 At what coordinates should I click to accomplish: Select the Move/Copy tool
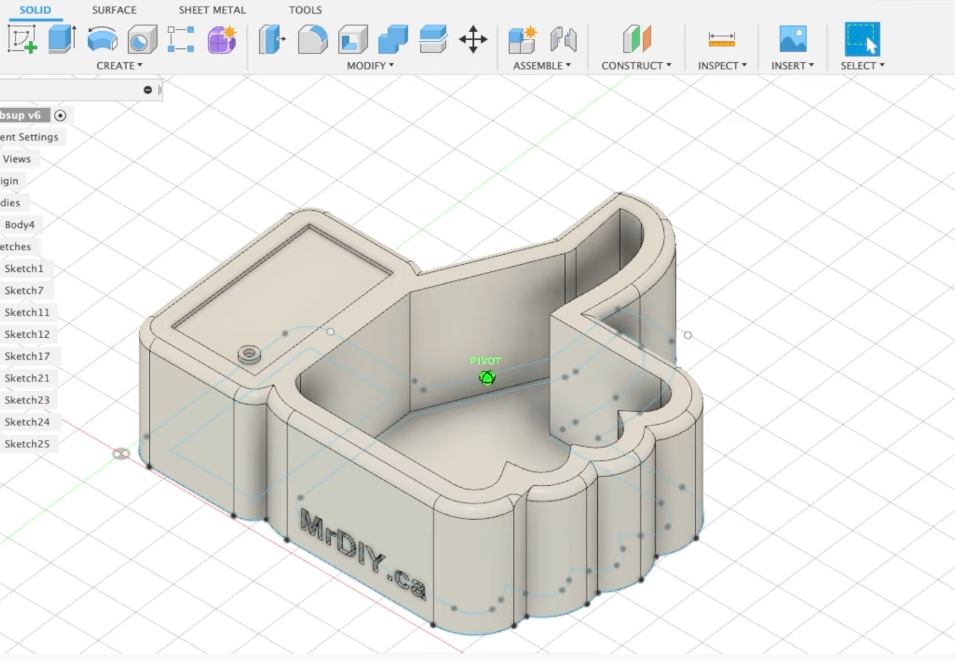pyautogui.click(x=473, y=40)
